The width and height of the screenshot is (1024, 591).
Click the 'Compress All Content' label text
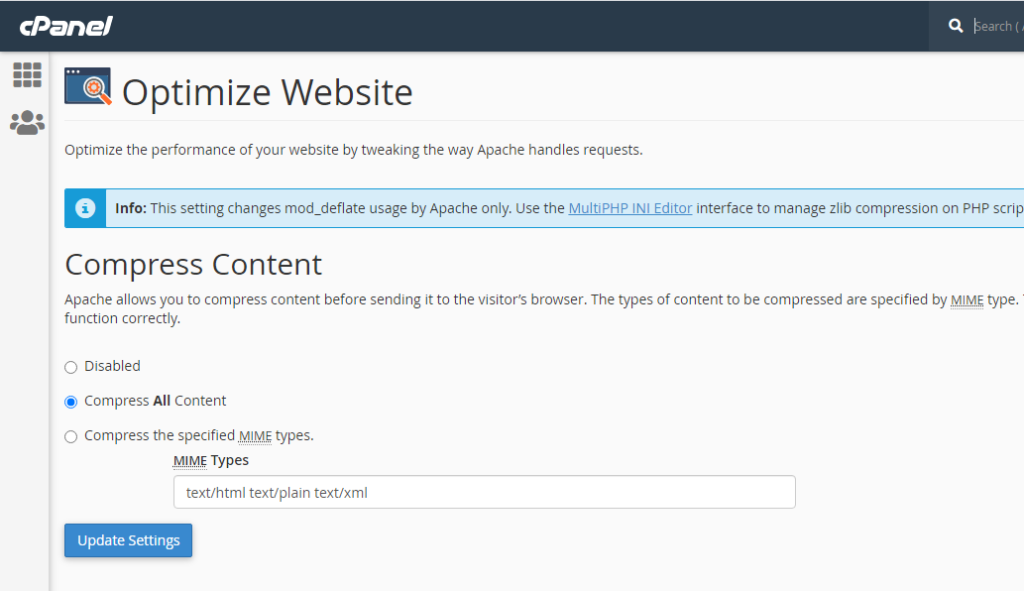coord(155,401)
